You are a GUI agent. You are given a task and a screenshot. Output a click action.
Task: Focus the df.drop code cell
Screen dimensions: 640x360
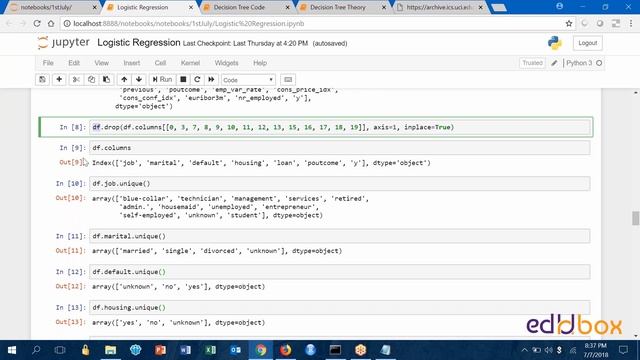pyautogui.click(x=340, y=127)
